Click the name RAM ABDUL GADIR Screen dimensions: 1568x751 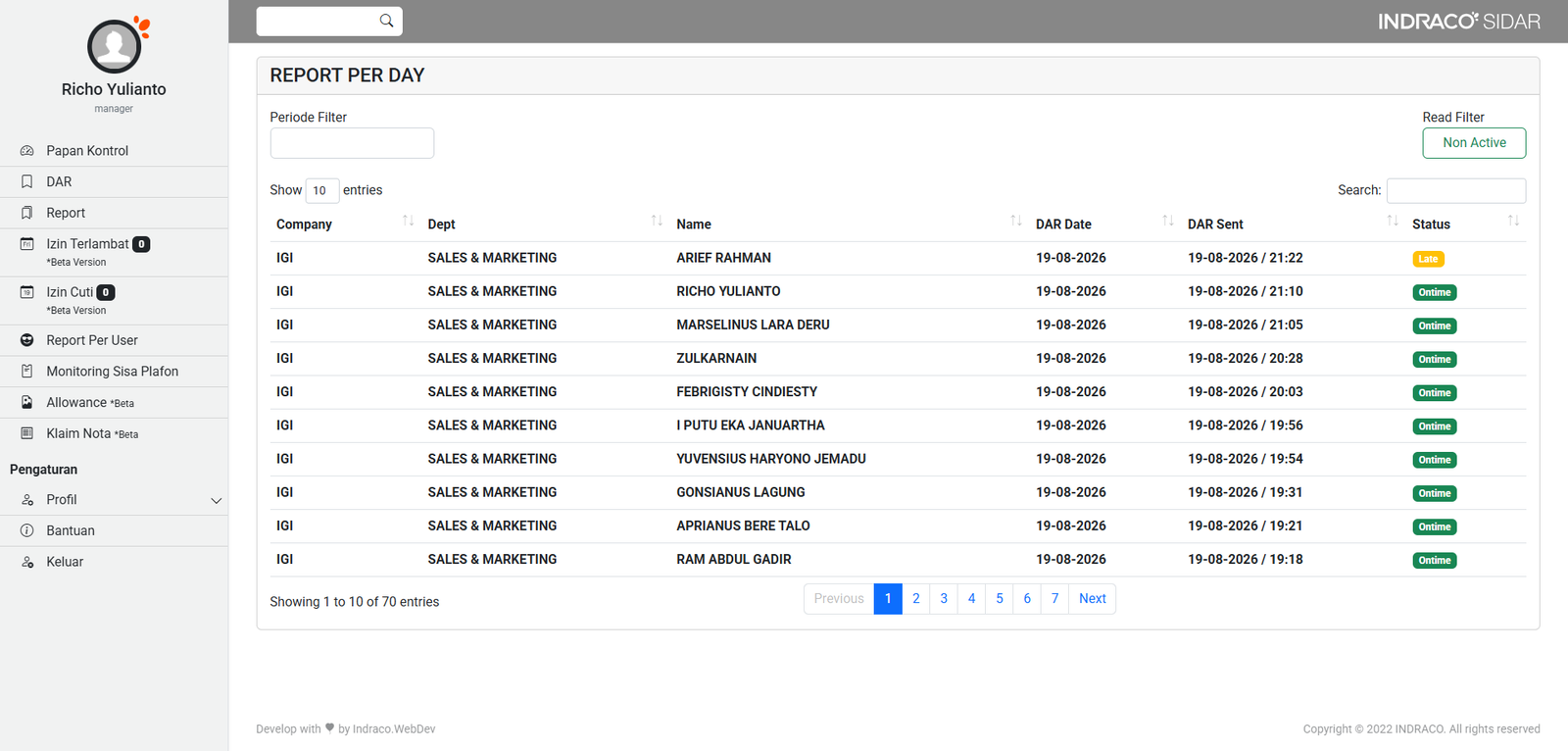(734, 559)
